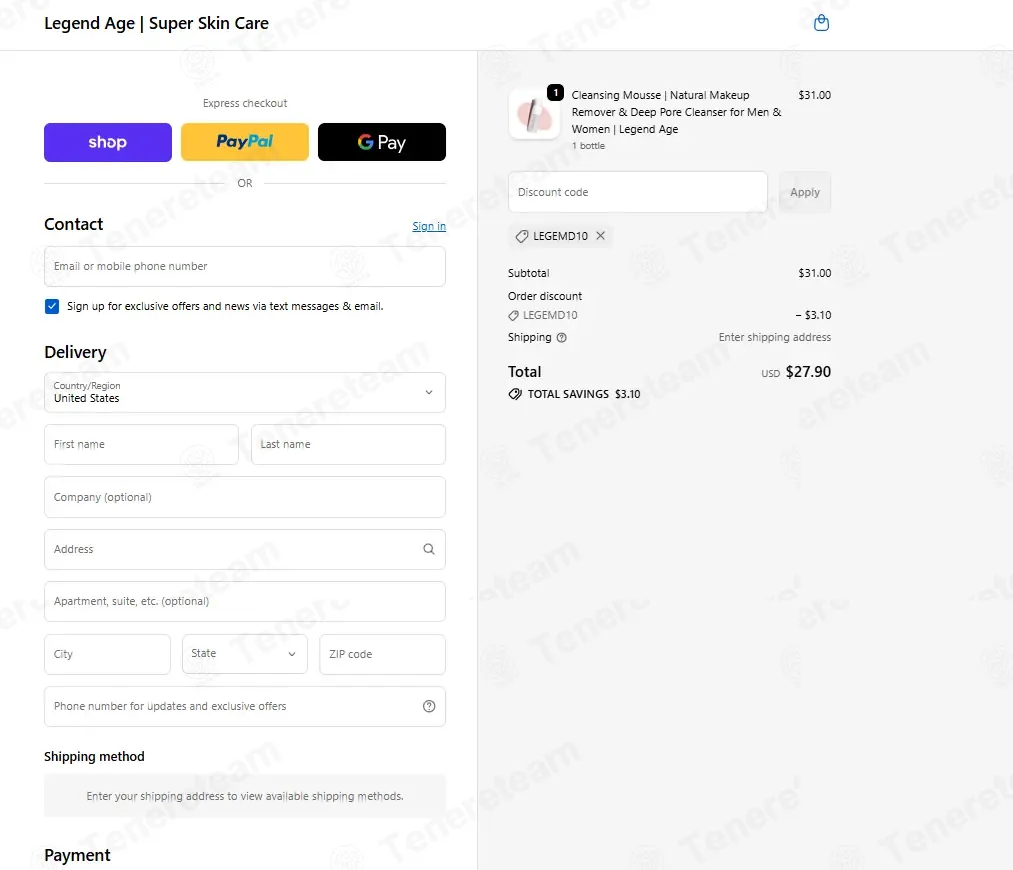Pay with the Shop Pay button
This screenshot has width=1013, height=870.
[108, 142]
